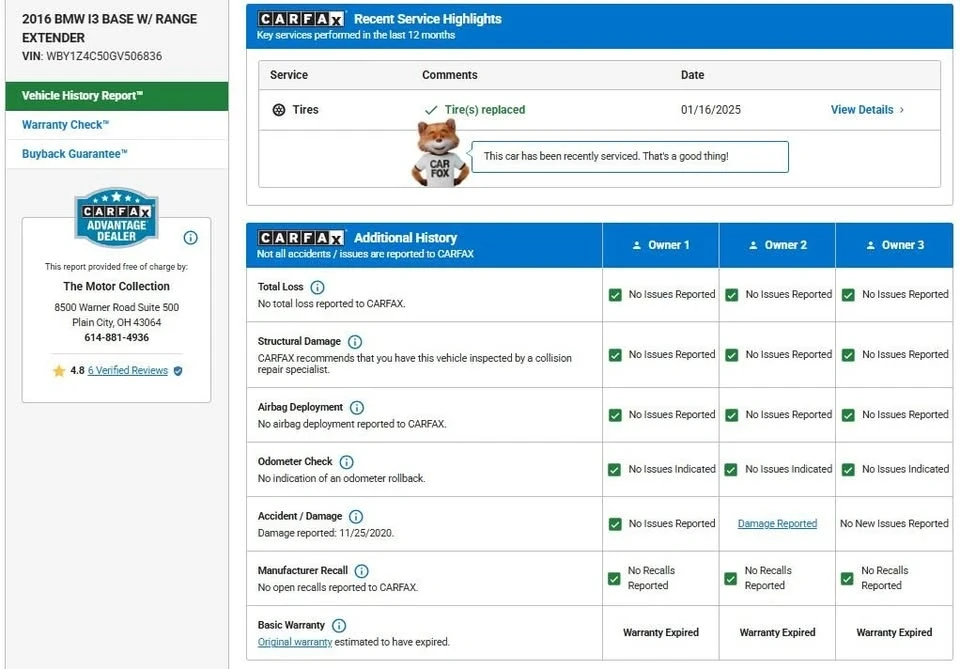960x669 pixels.
Task: Click info icon next to Advantage Dealer badge
Action: (190, 237)
